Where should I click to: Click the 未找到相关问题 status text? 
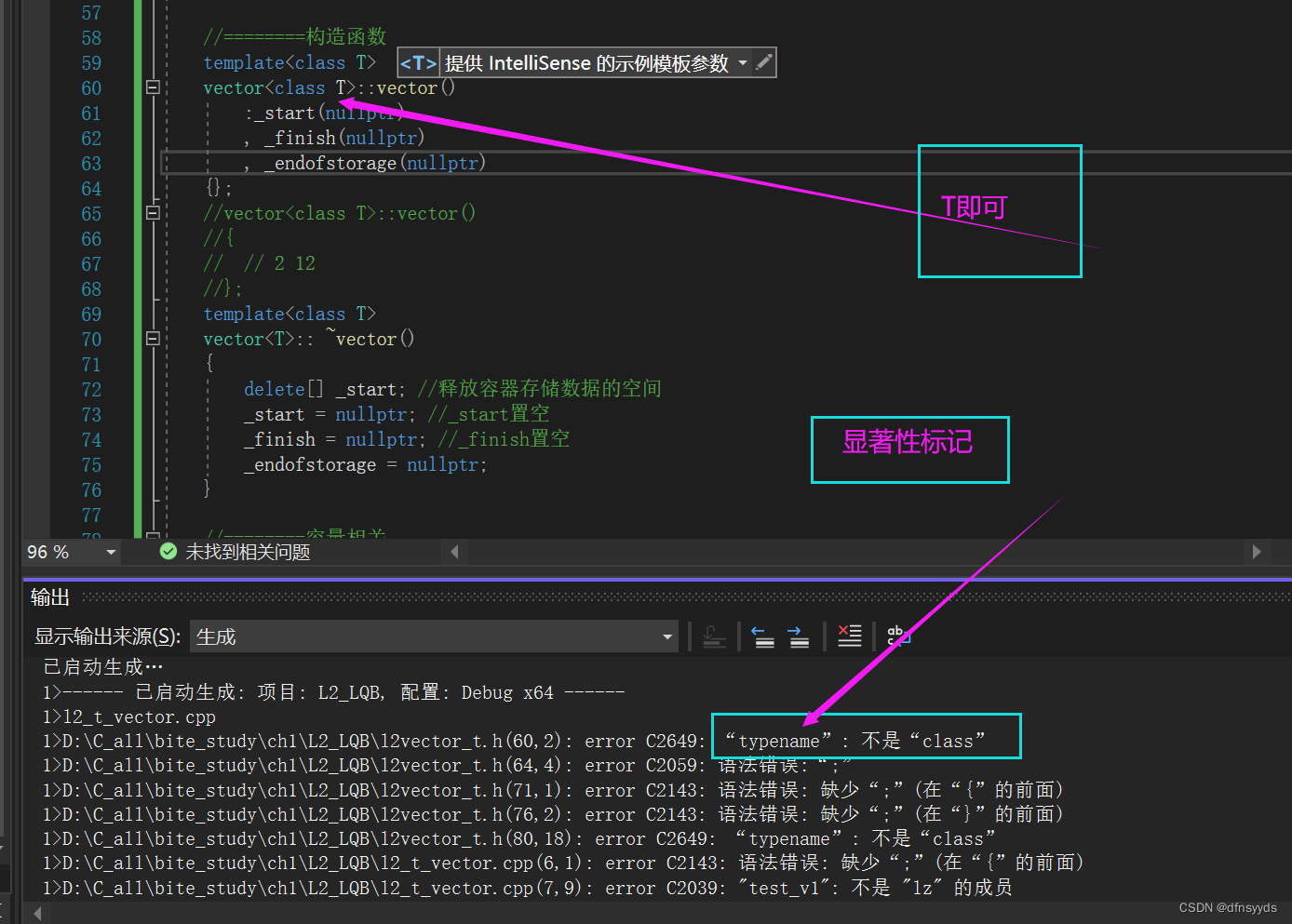click(248, 553)
